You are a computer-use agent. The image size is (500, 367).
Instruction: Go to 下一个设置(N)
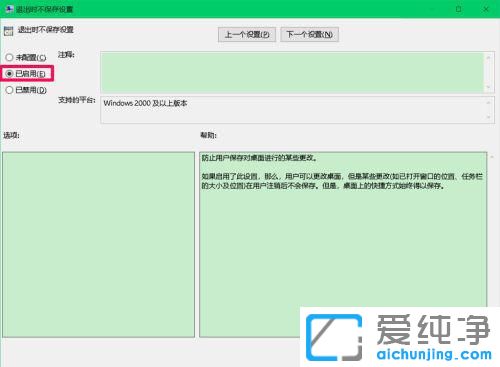pos(310,34)
